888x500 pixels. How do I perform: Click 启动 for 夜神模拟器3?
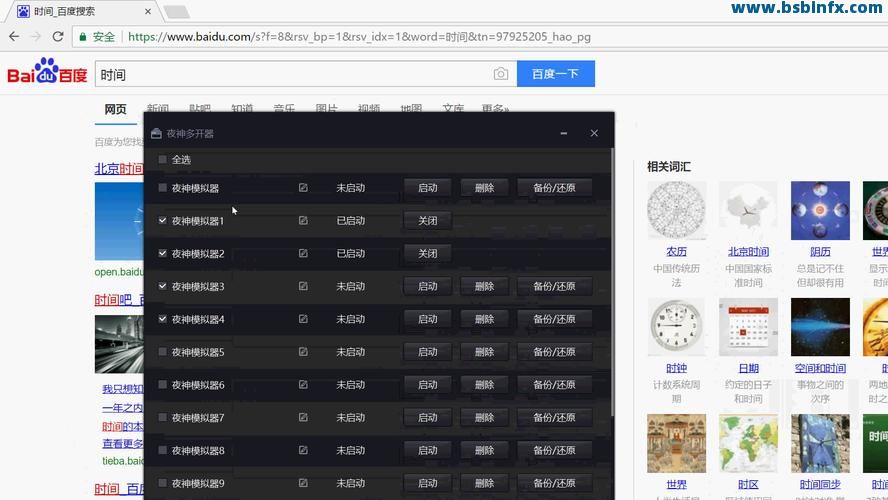428,286
